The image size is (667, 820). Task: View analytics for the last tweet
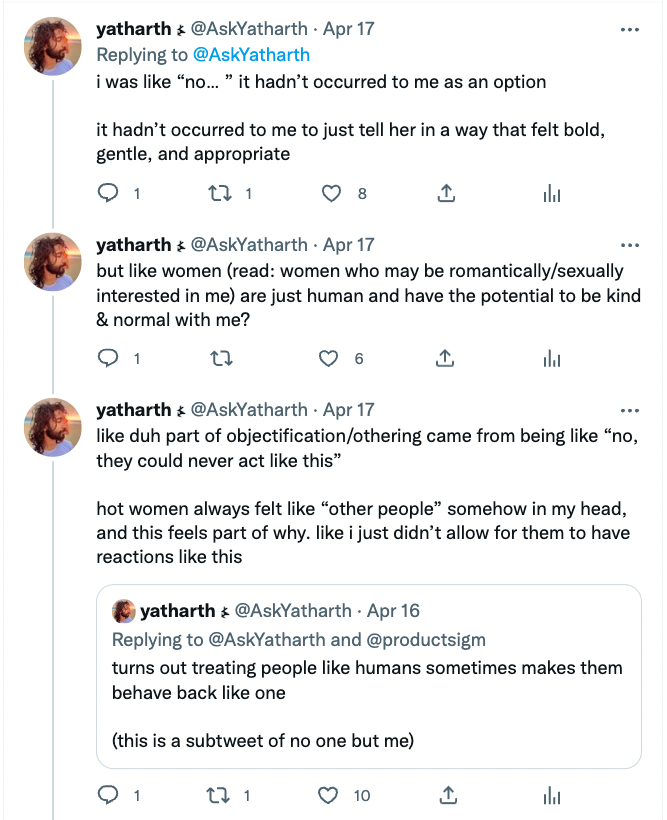[551, 795]
